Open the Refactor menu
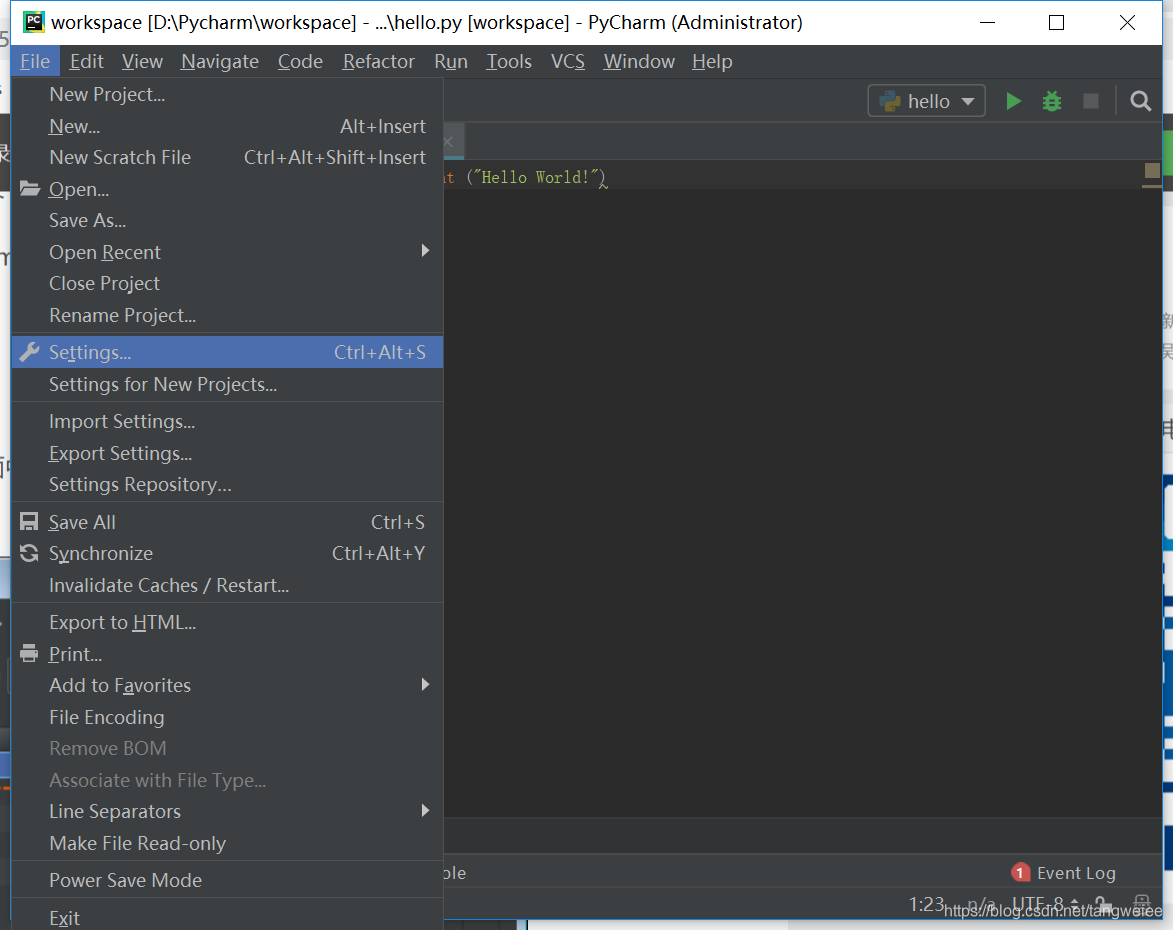Screen dimensions: 1173x930 click(x=379, y=61)
